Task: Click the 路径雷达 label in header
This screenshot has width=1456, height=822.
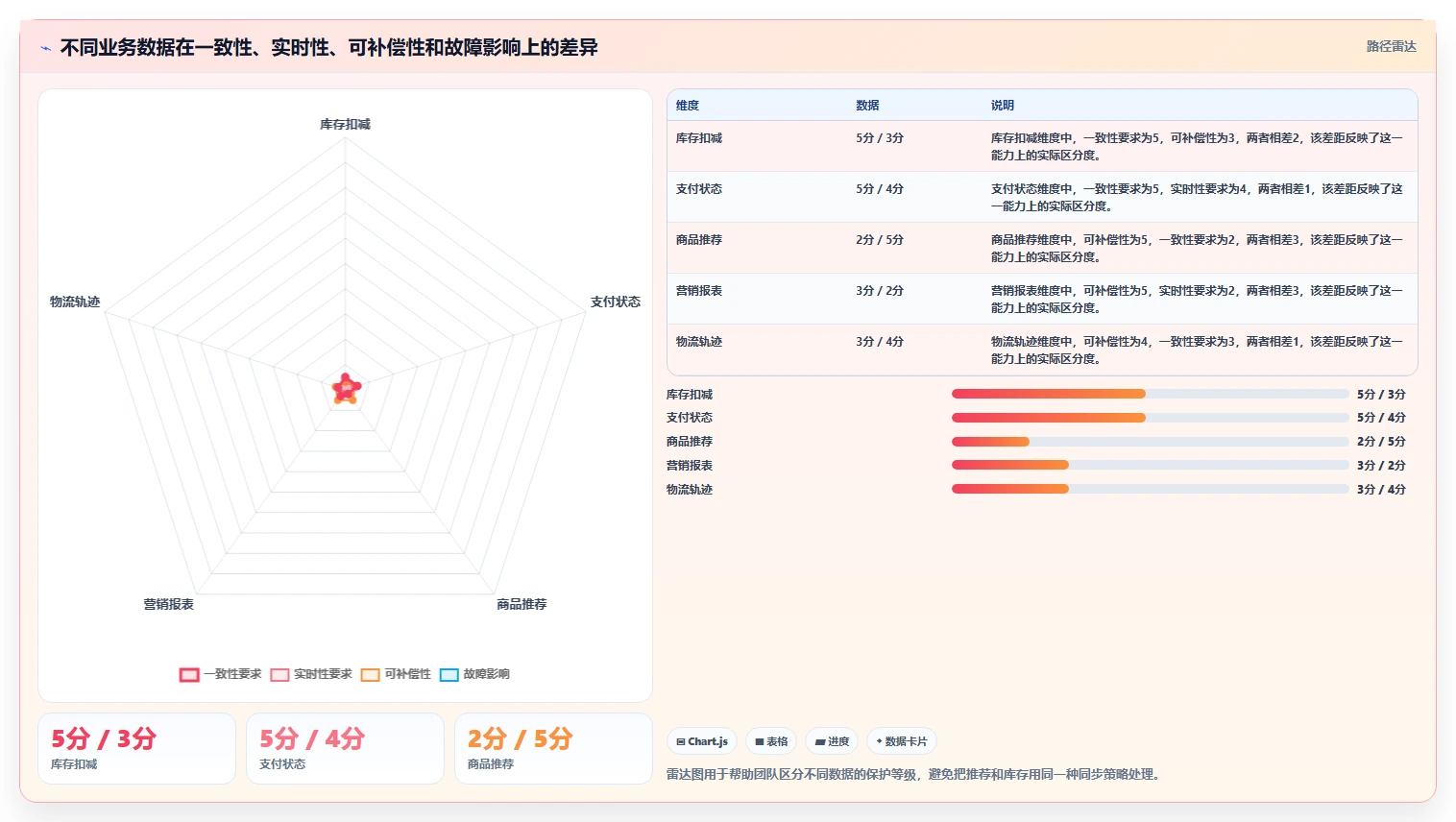Action: coord(1392,46)
